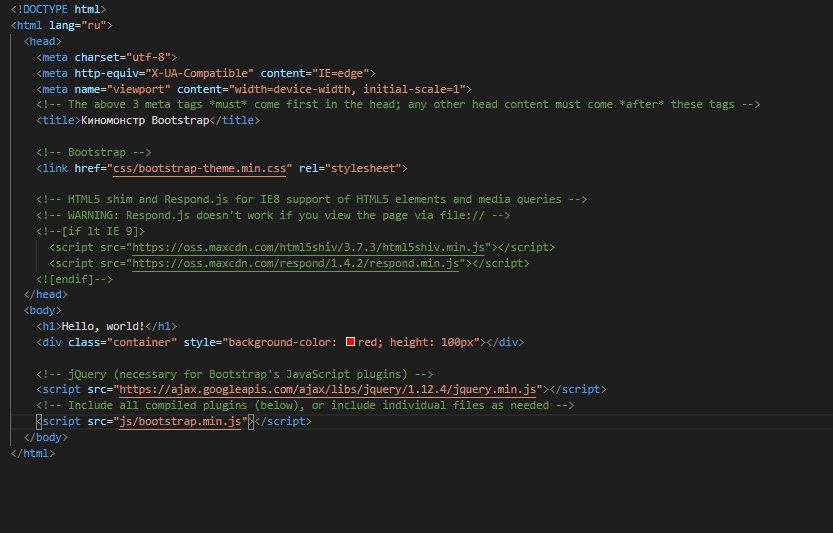Click the css/bootstrap-theme.min.css path link
Viewport: 833px width, 533px height.
point(200,168)
